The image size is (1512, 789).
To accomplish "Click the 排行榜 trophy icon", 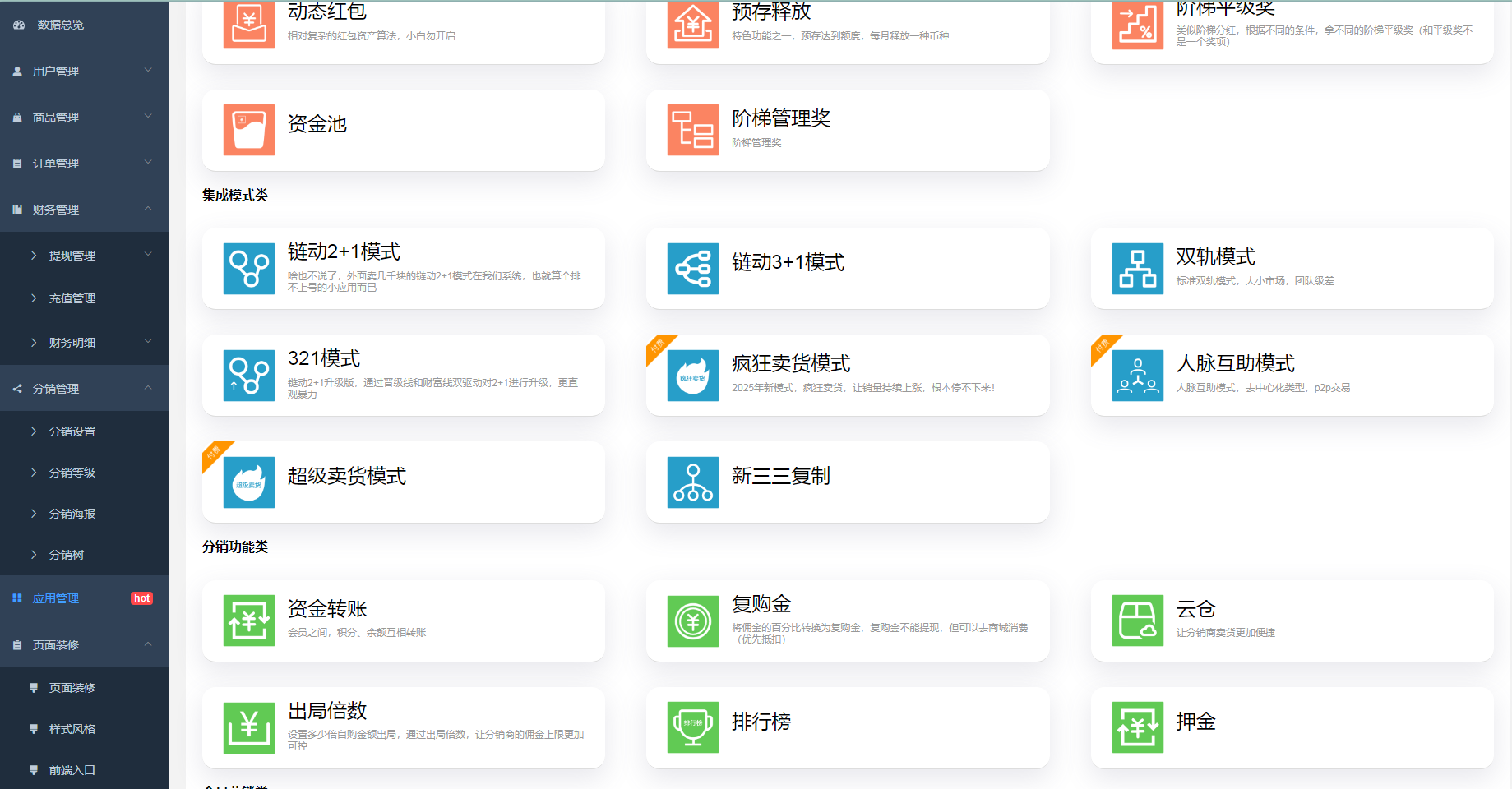I will tap(692, 727).
